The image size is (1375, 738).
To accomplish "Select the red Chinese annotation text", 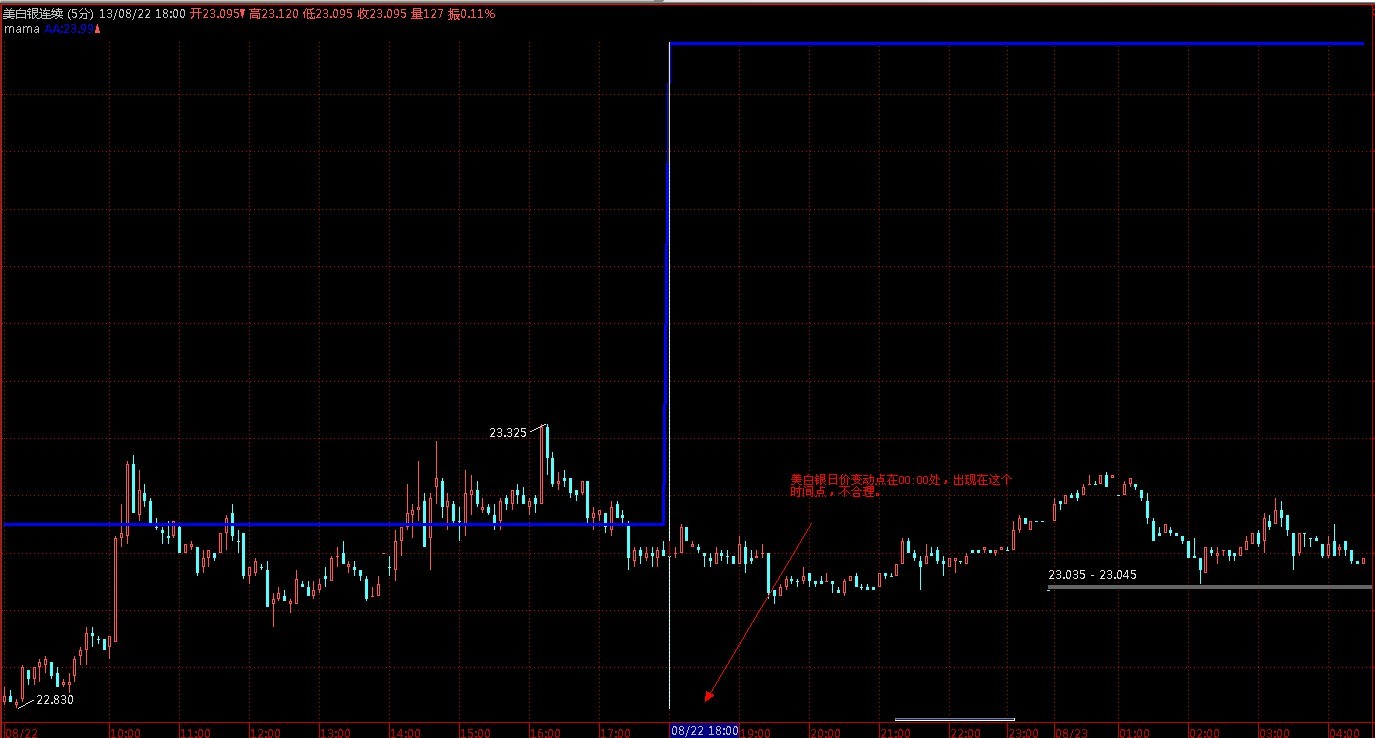I will click(900, 486).
